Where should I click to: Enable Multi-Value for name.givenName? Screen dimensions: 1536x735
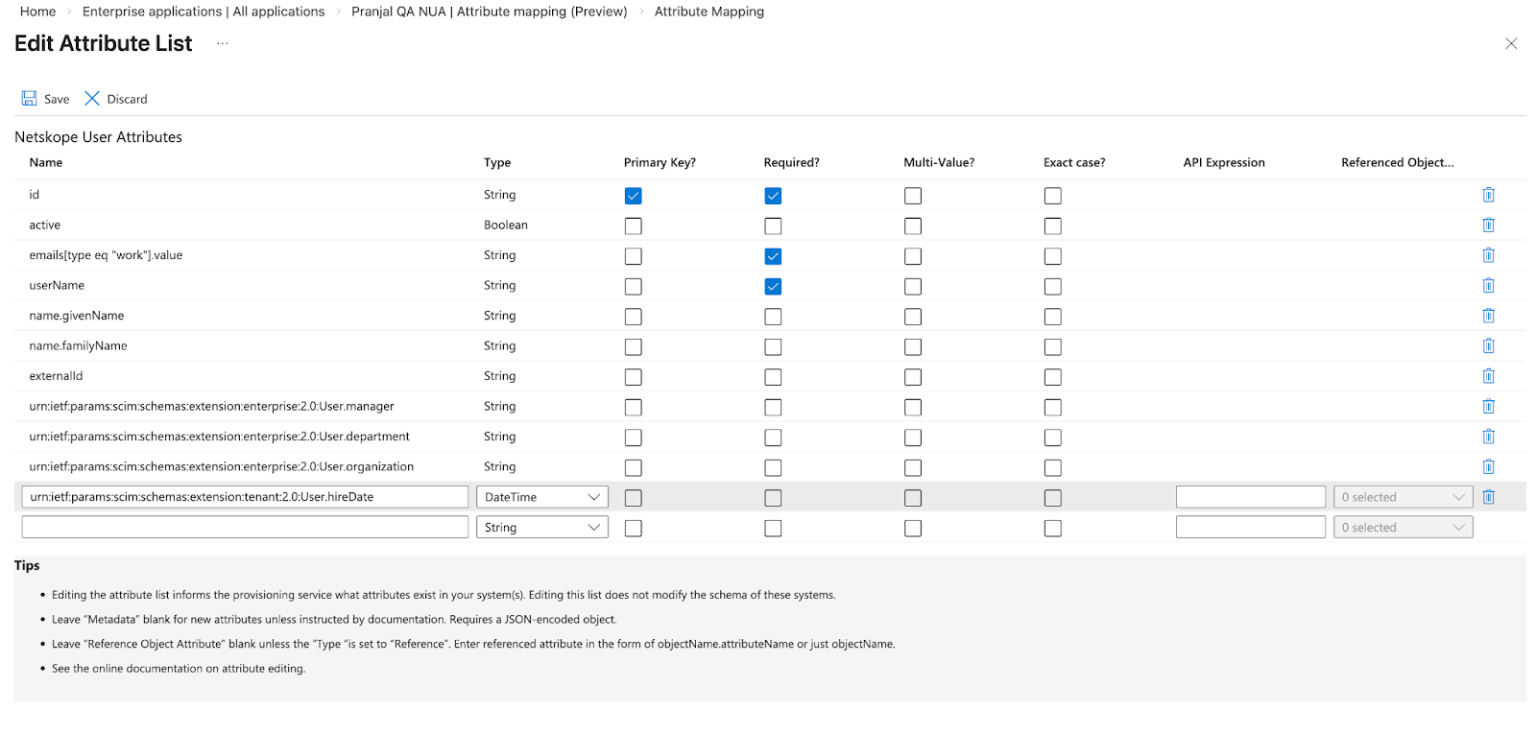pyautogui.click(x=913, y=317)
